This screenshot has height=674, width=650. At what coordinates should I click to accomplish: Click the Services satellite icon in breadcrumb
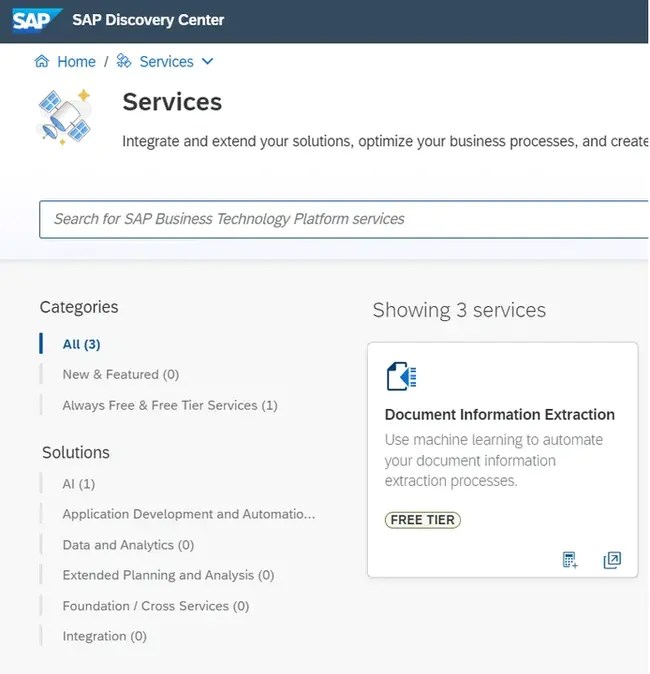click(x=124, y=62)
